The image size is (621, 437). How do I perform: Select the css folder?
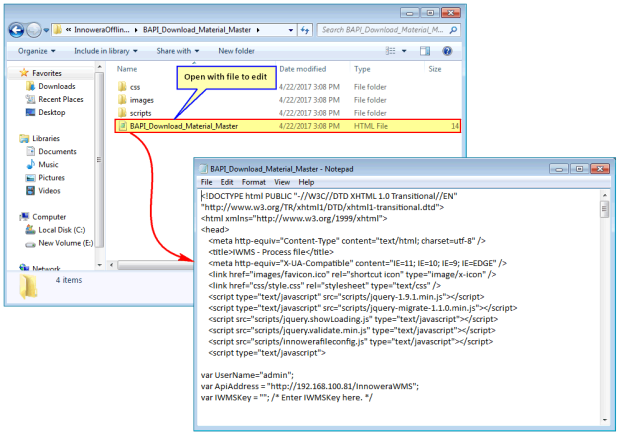(129, 87)
